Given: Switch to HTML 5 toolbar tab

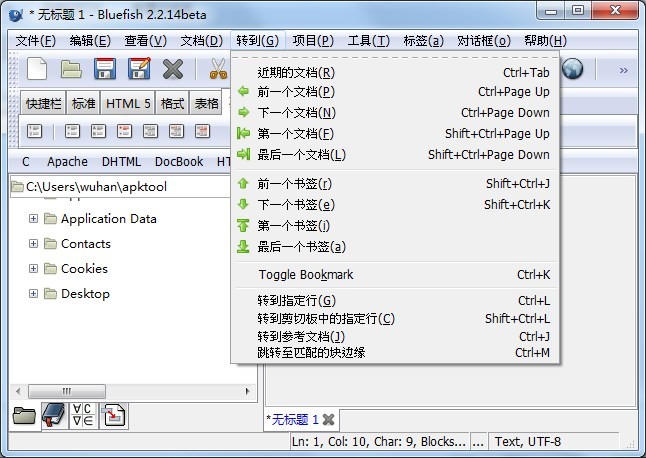Looking at the screenshot, I should [128, 103].
